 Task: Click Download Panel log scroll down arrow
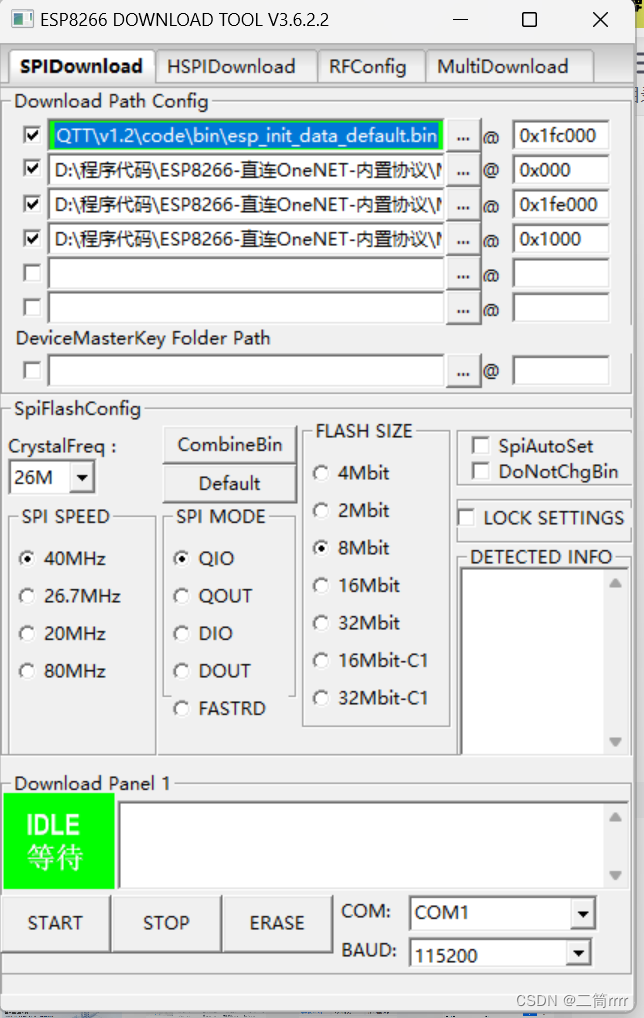615,875
